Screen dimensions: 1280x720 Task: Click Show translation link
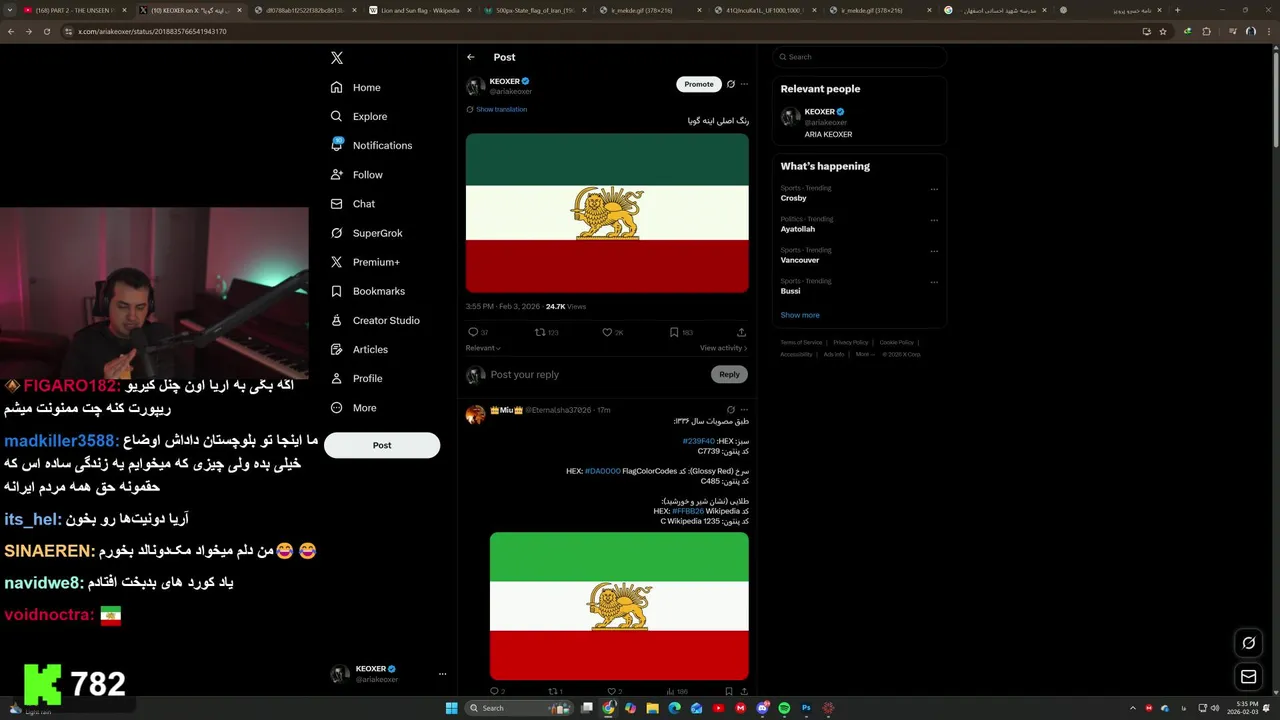tap(501, 109)
